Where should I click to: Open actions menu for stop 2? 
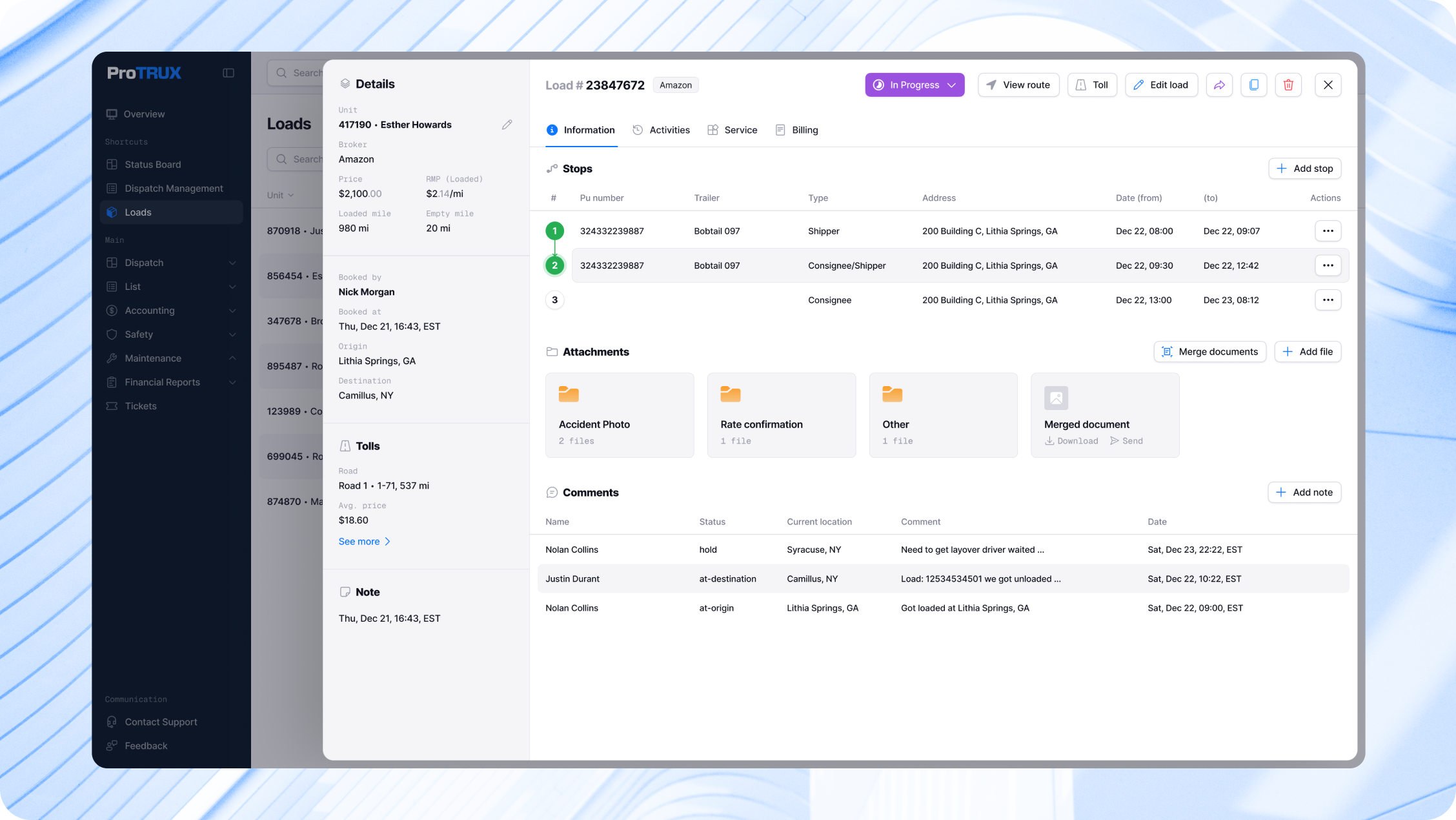pyautogui.click(x=1328, y=265)
